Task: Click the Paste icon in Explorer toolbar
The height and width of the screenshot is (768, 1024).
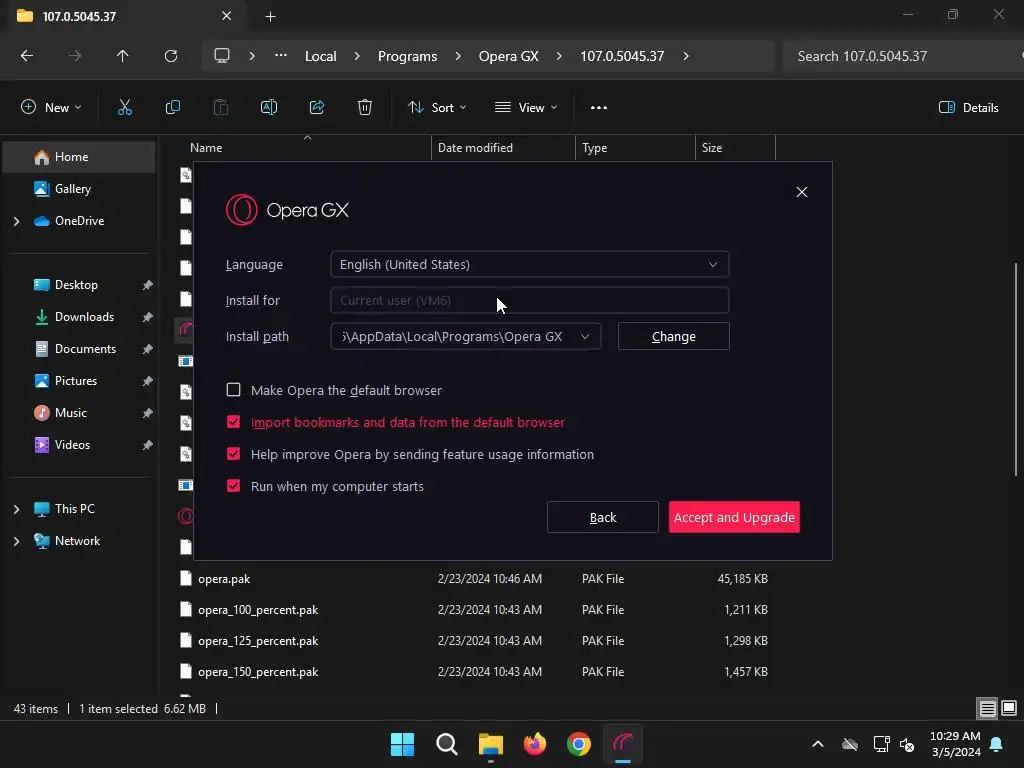Action: tap(221, 108)
